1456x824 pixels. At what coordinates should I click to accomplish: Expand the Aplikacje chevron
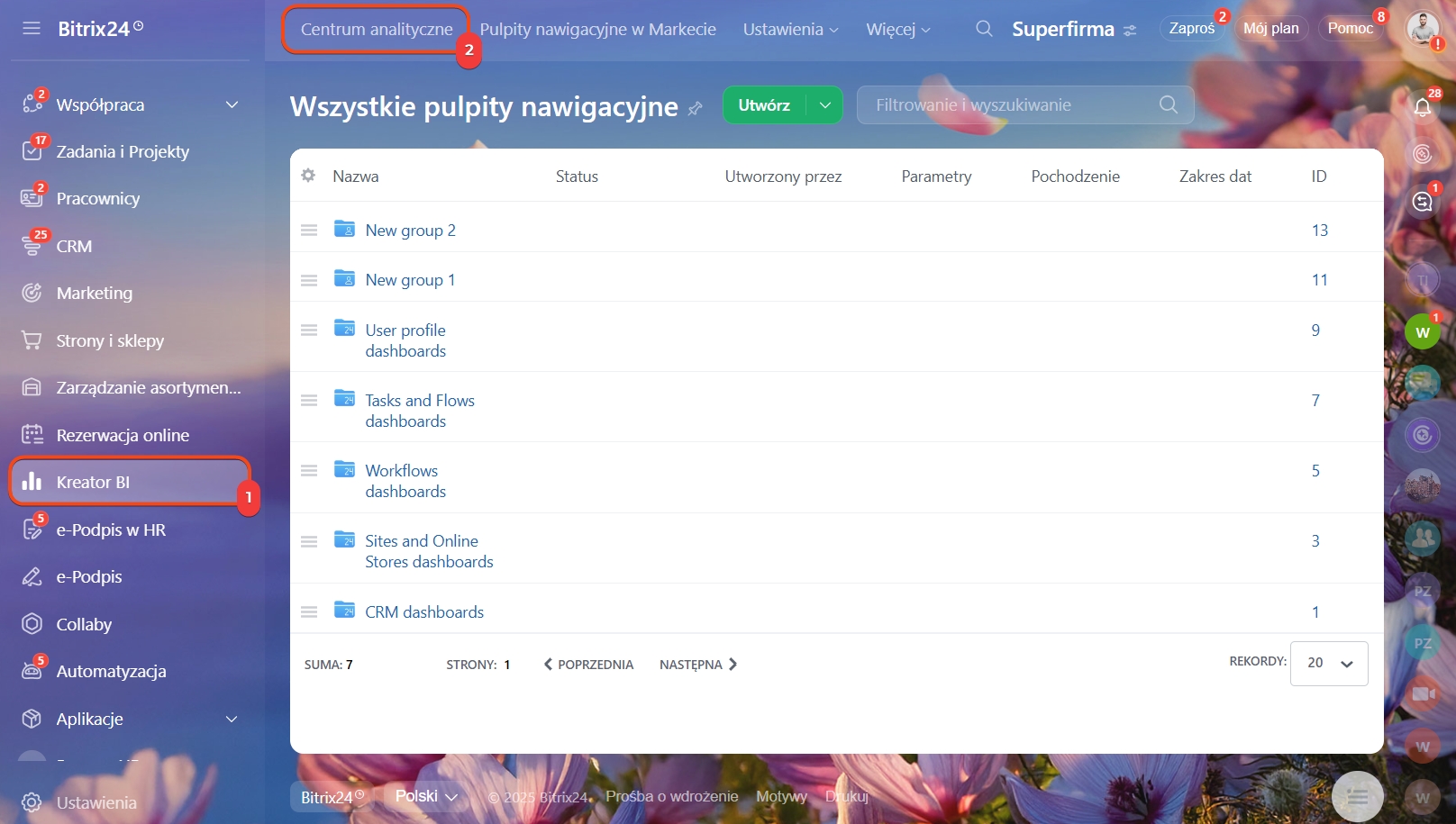pyautogui.click(x=232, y=719)
